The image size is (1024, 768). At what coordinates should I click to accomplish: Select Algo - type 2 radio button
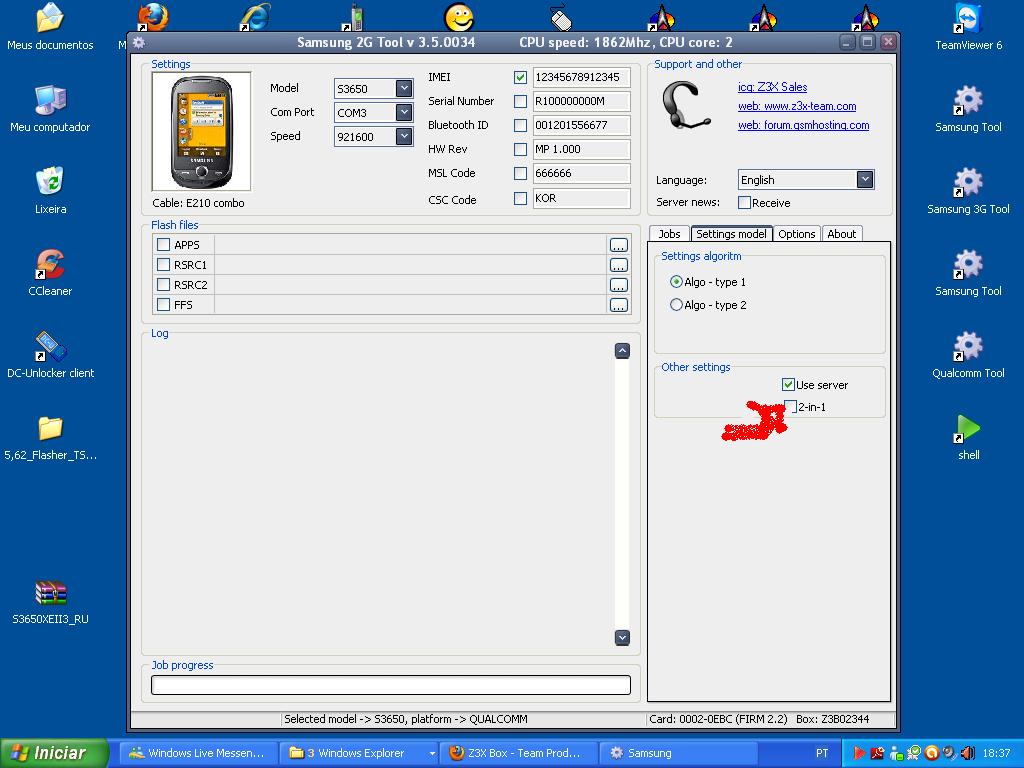[676, 304]
